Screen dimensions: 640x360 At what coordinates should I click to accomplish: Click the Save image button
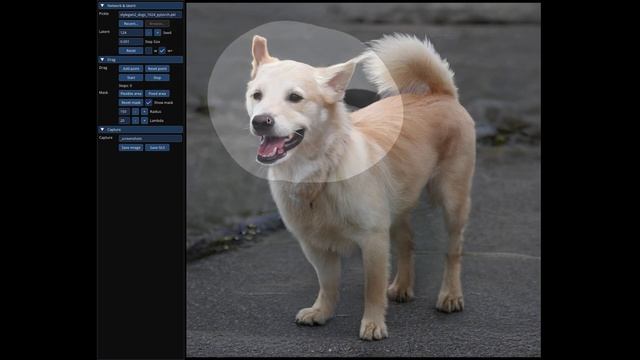[x=131, y=147]
